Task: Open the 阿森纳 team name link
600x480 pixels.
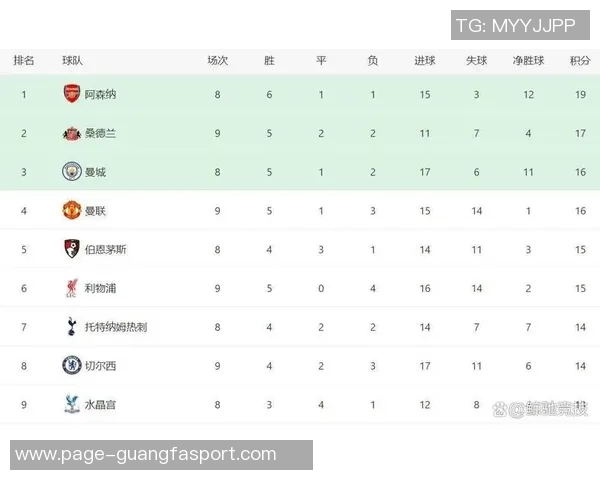Action: (x=100, y=94)
